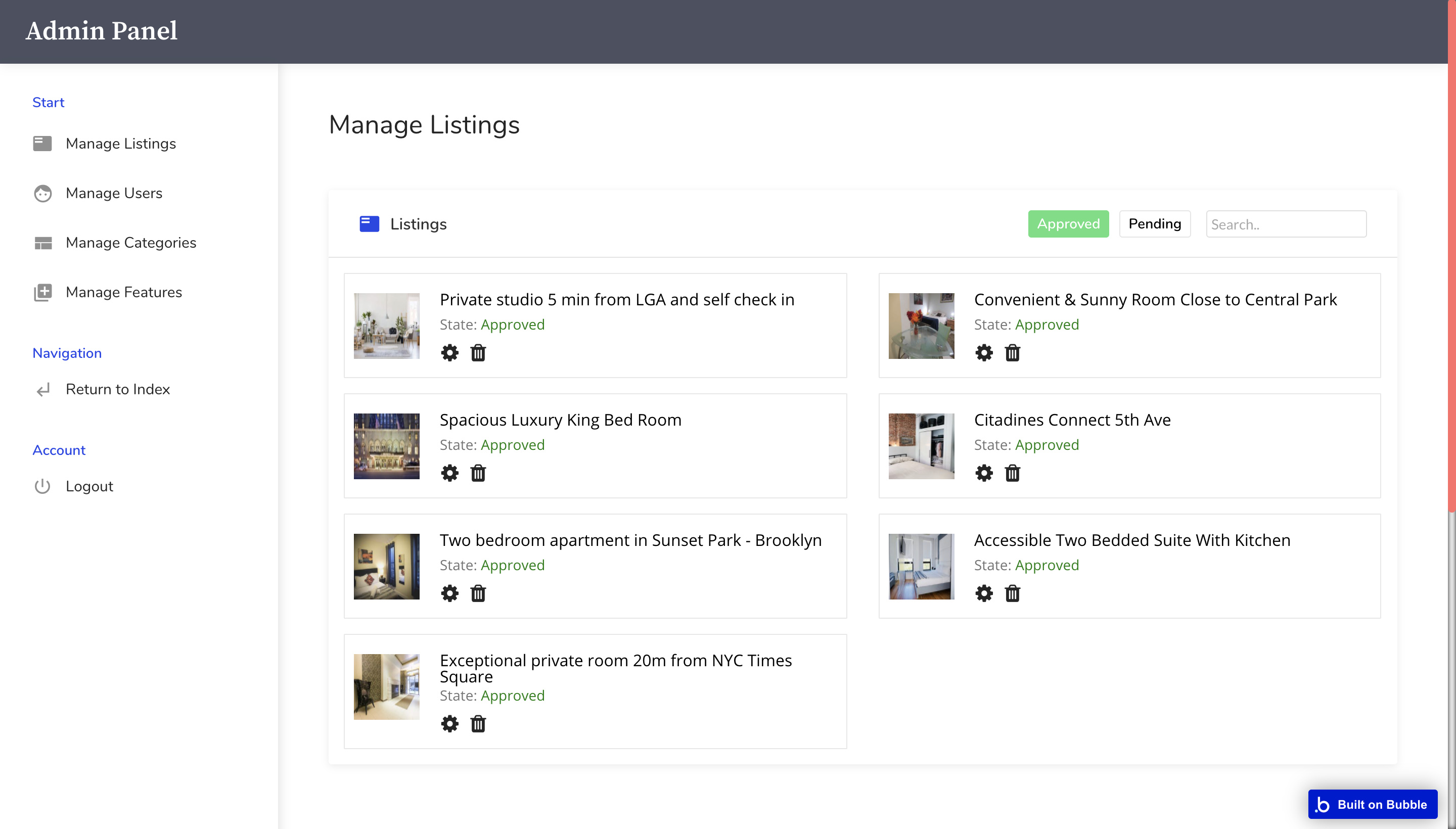1456x829 pixels.
Task: Click the Spacious Luxury King Bed Room thumbnail
Action: pyautogui.click(x=386, y=446)
